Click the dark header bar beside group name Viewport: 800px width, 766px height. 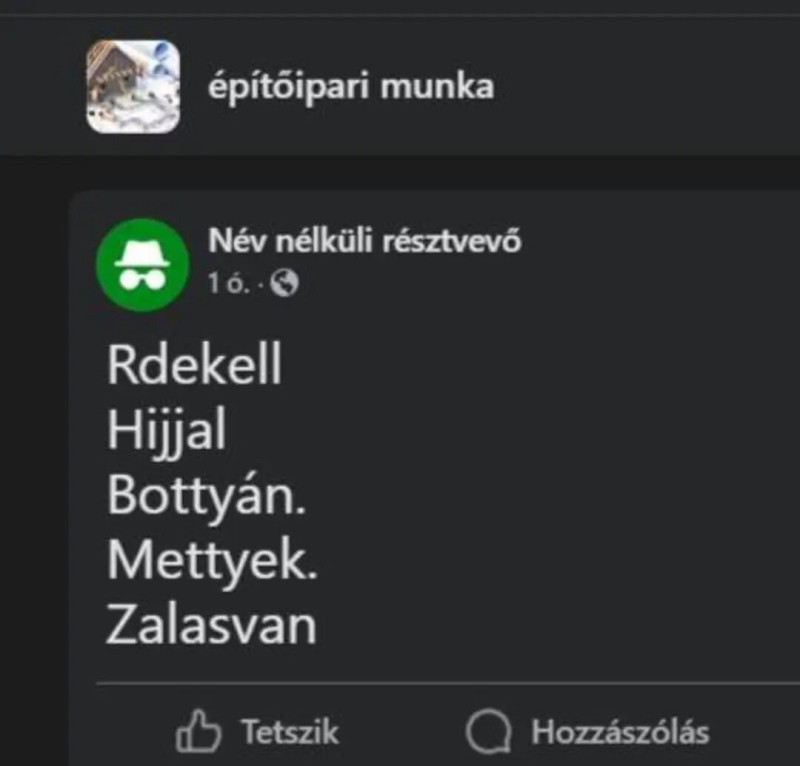pos(645,86)
